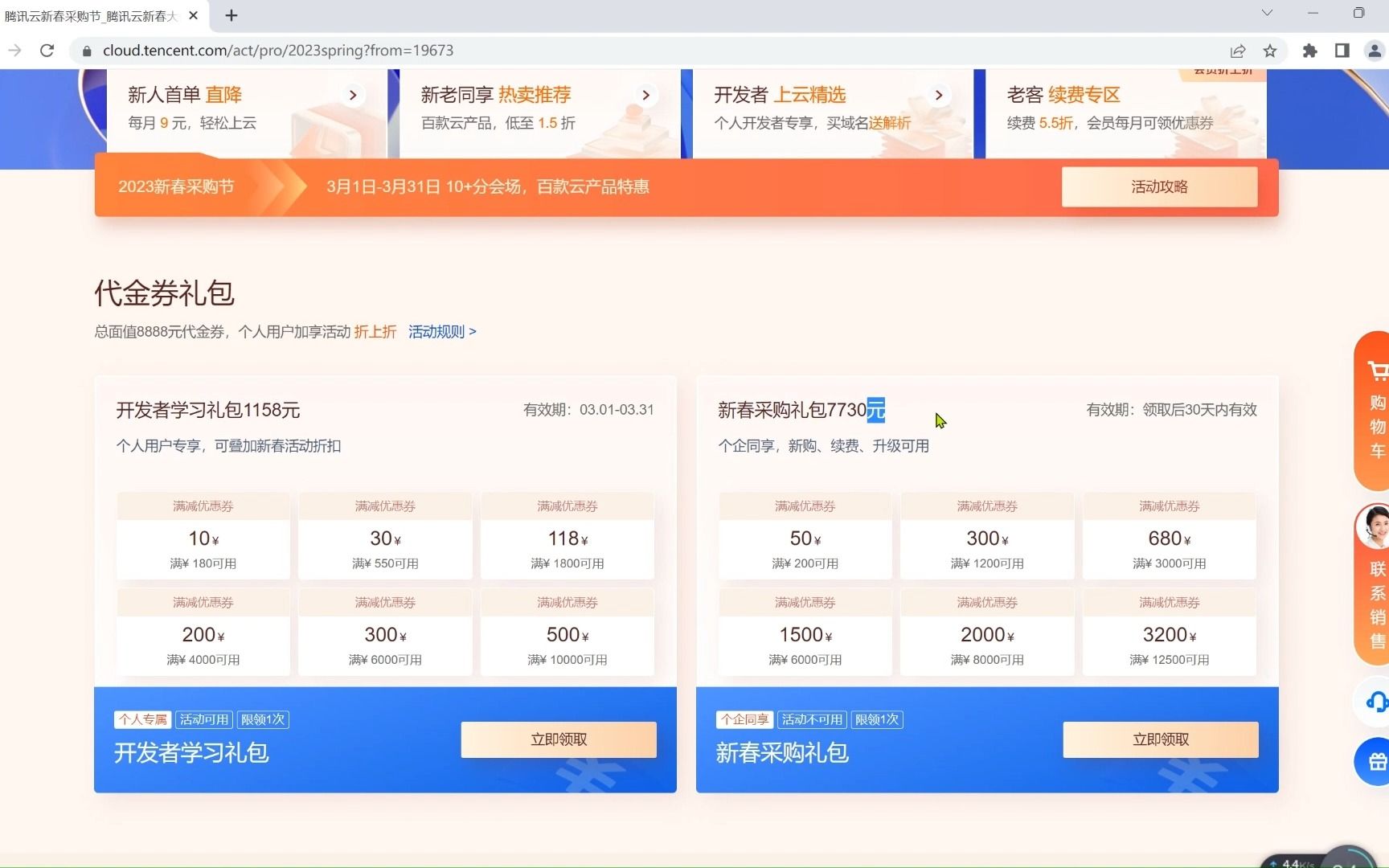Bookmark this page with the star icon
Viewport: 1389px width, 868px height.
click(1270, 51)
